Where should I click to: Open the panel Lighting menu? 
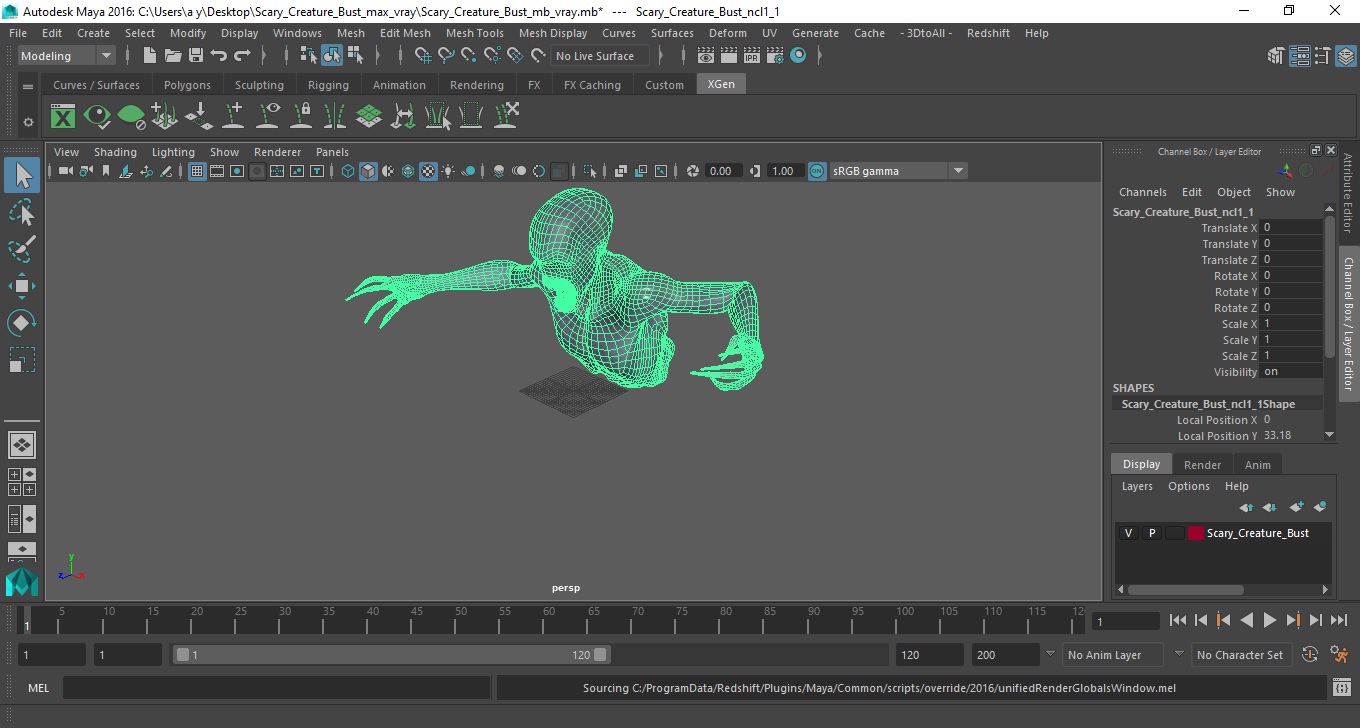[x=173, y=152]
